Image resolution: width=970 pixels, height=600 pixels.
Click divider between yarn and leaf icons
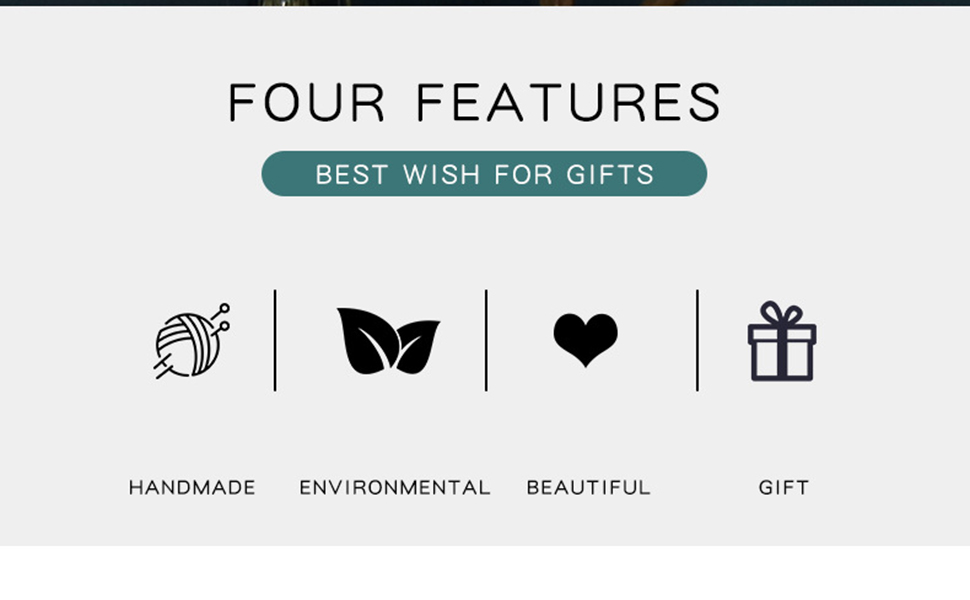pyautogui.click(x=275, y=340)
